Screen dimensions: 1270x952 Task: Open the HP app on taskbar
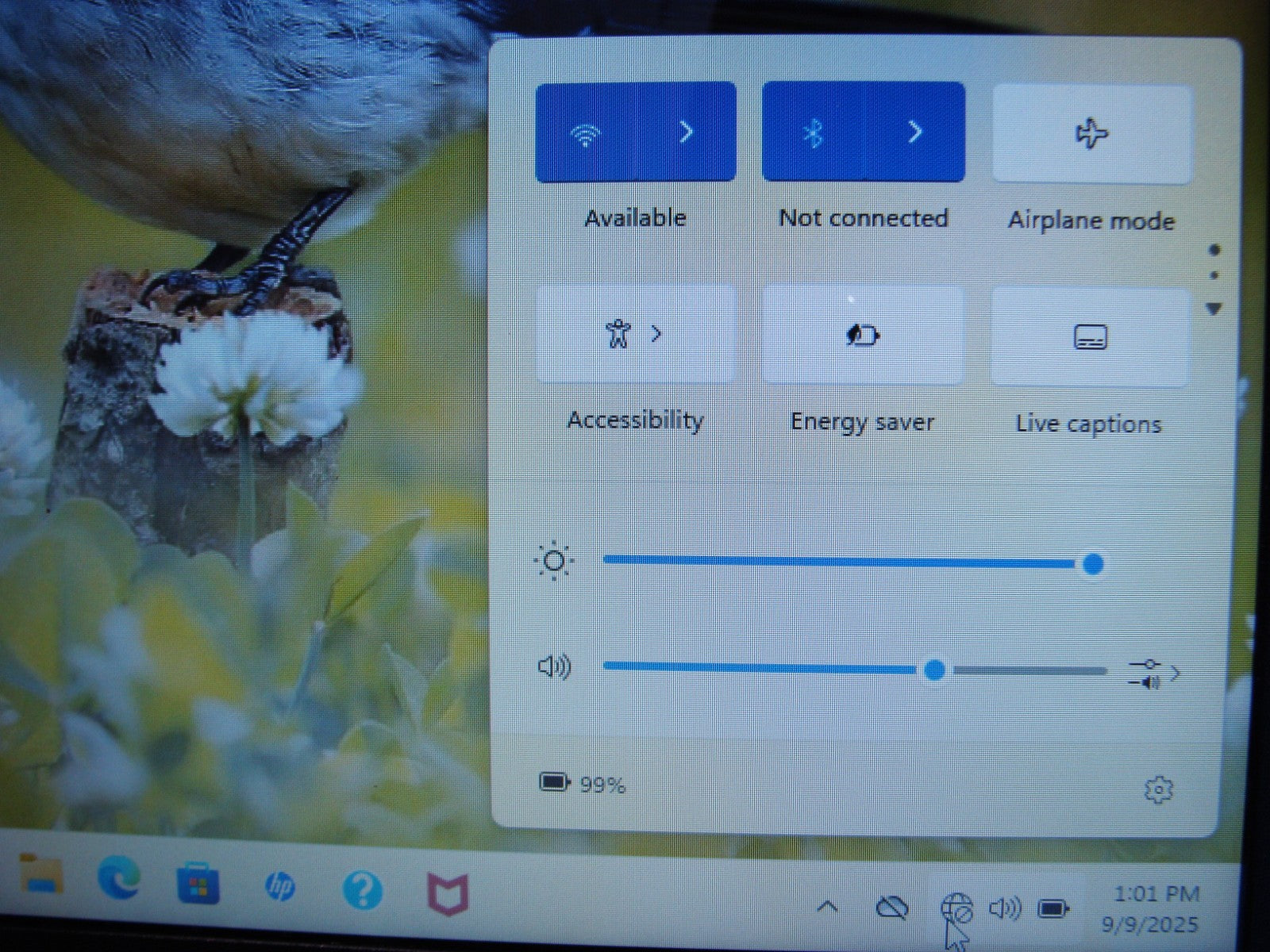279,886
